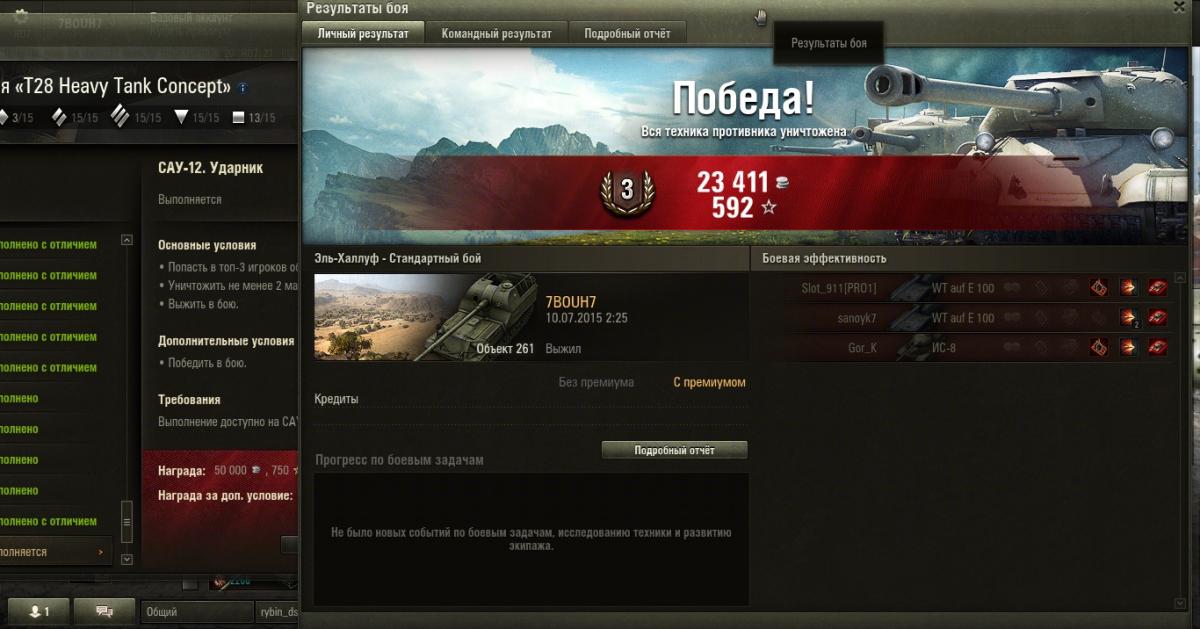Open the highlighted Выполняется mission row arrow
This screenshot has height=629, width=1200.
(100, 552)
